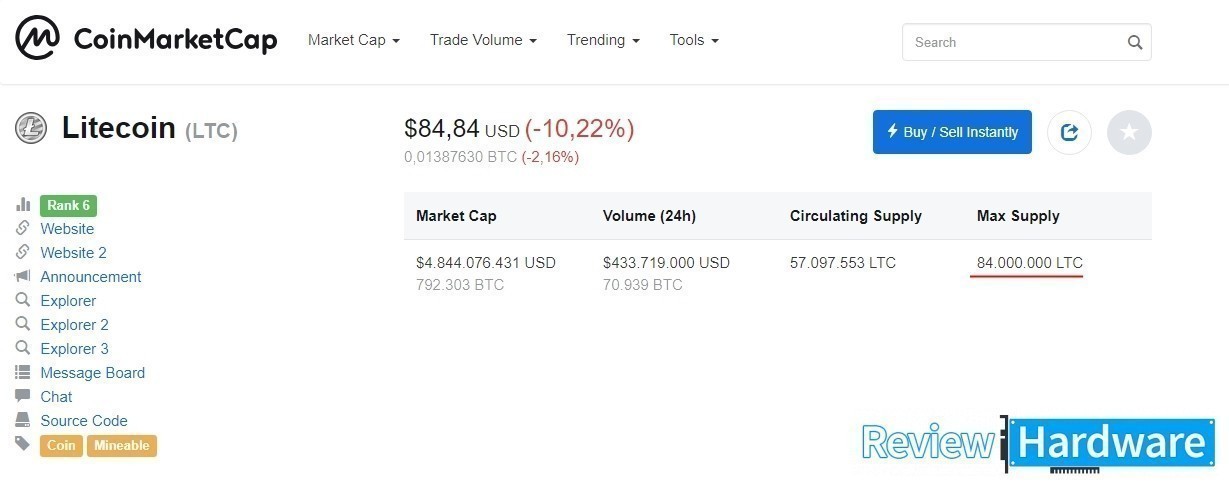Image resolution: width=1229 pixels, height=487 pixels.
Task: Click Buy / Sell Instantly button
Action: click(952, 132)
